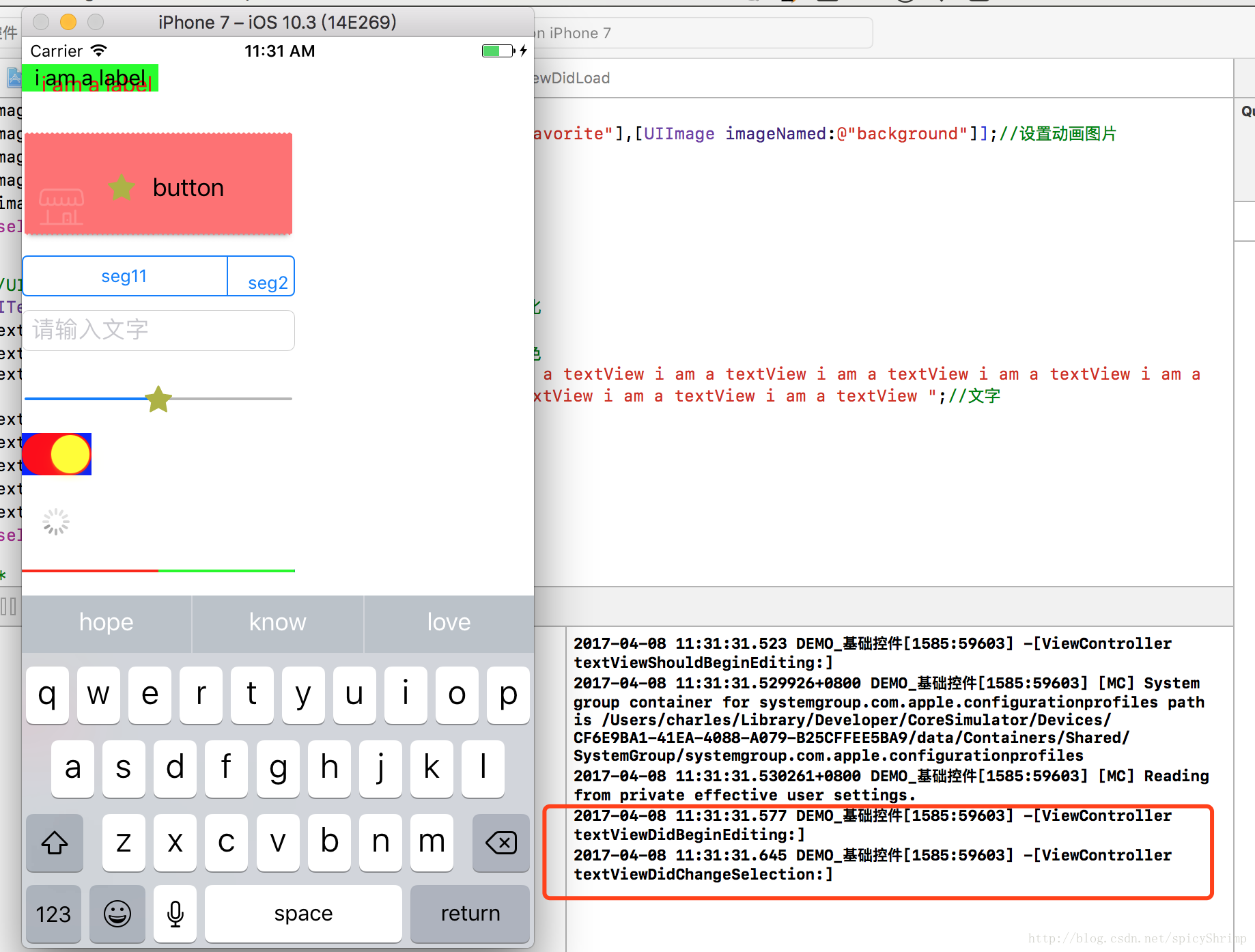Tap the b key
Image resolution: width=1255 pixels, height=952 pixels.
pos(329,842)
